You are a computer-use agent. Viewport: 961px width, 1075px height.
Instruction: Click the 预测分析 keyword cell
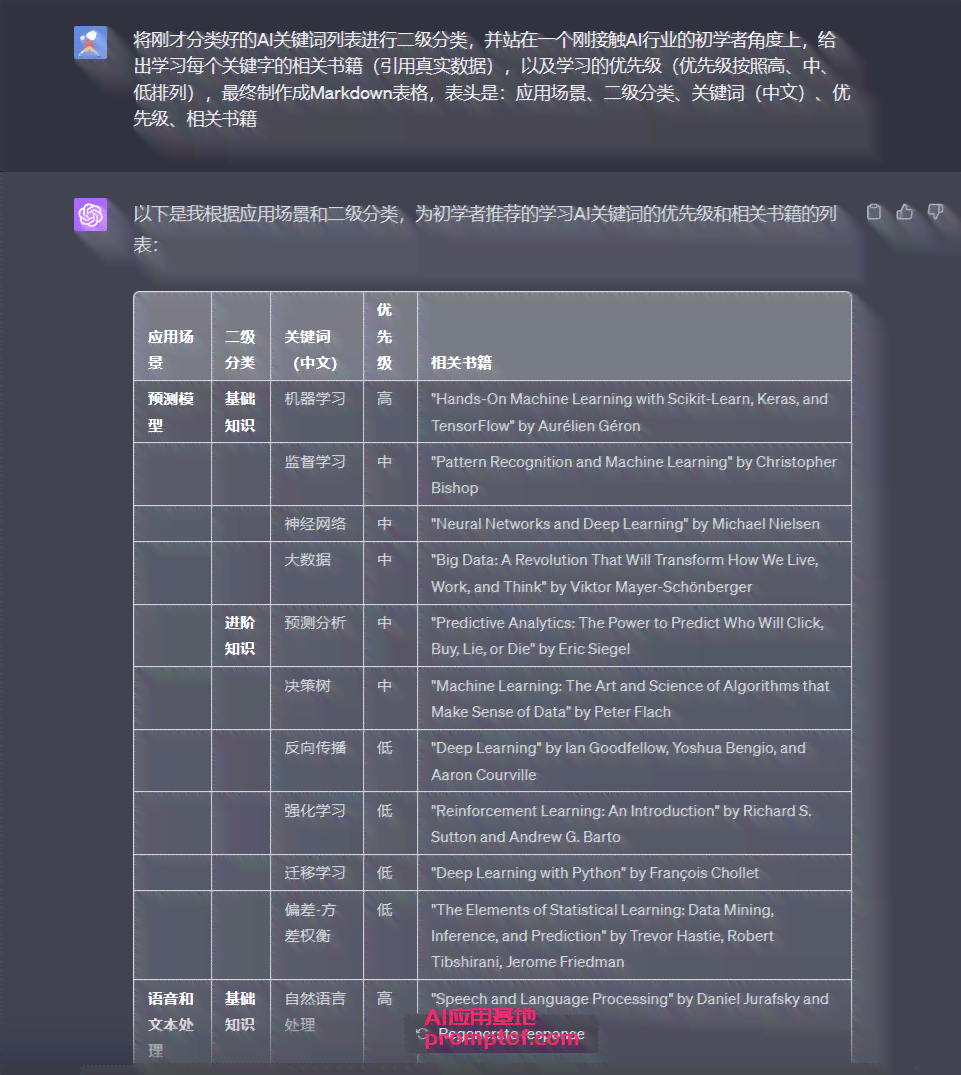pyautogui.click(x=317, y=636)
